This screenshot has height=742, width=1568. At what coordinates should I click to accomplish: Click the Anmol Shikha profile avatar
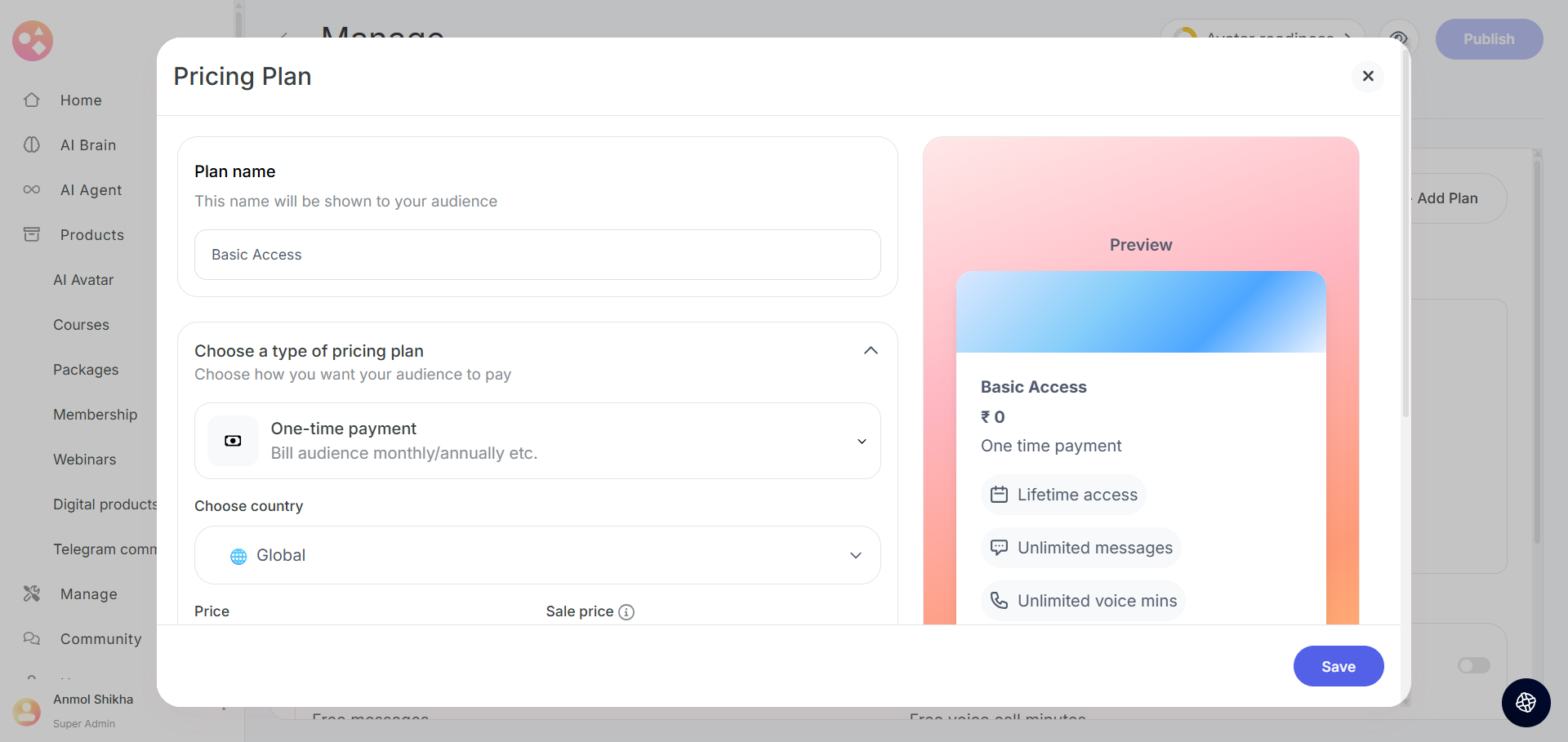pos(27,711)
